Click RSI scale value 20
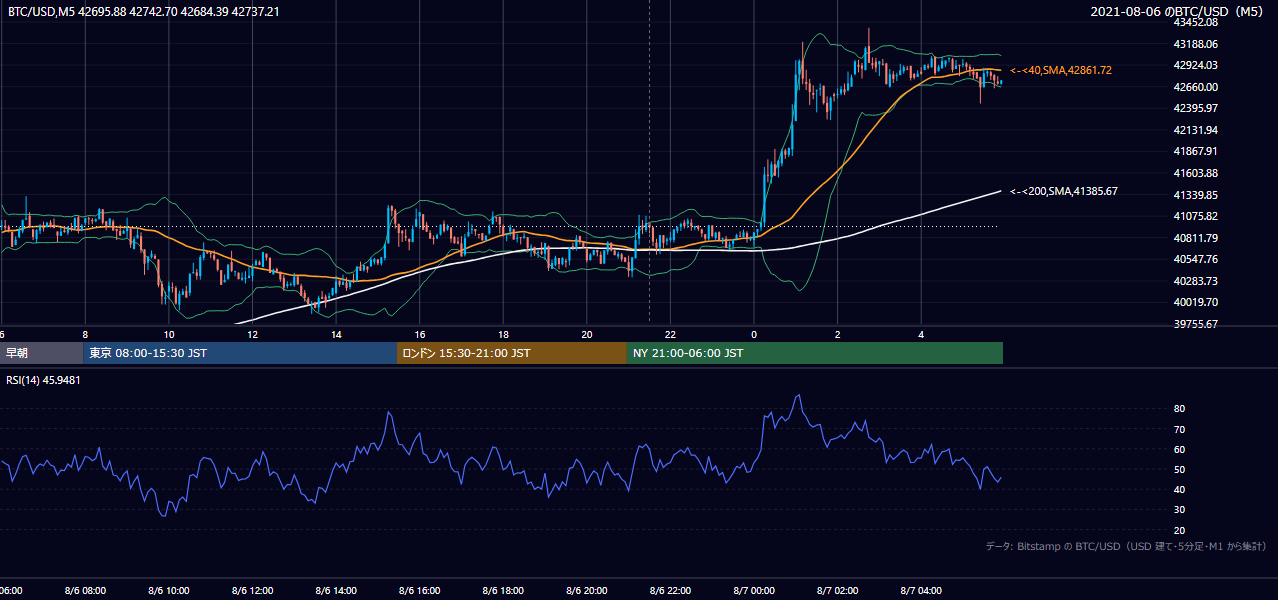This screenshot has height=600, width=1278. (x=1180, y=530)
